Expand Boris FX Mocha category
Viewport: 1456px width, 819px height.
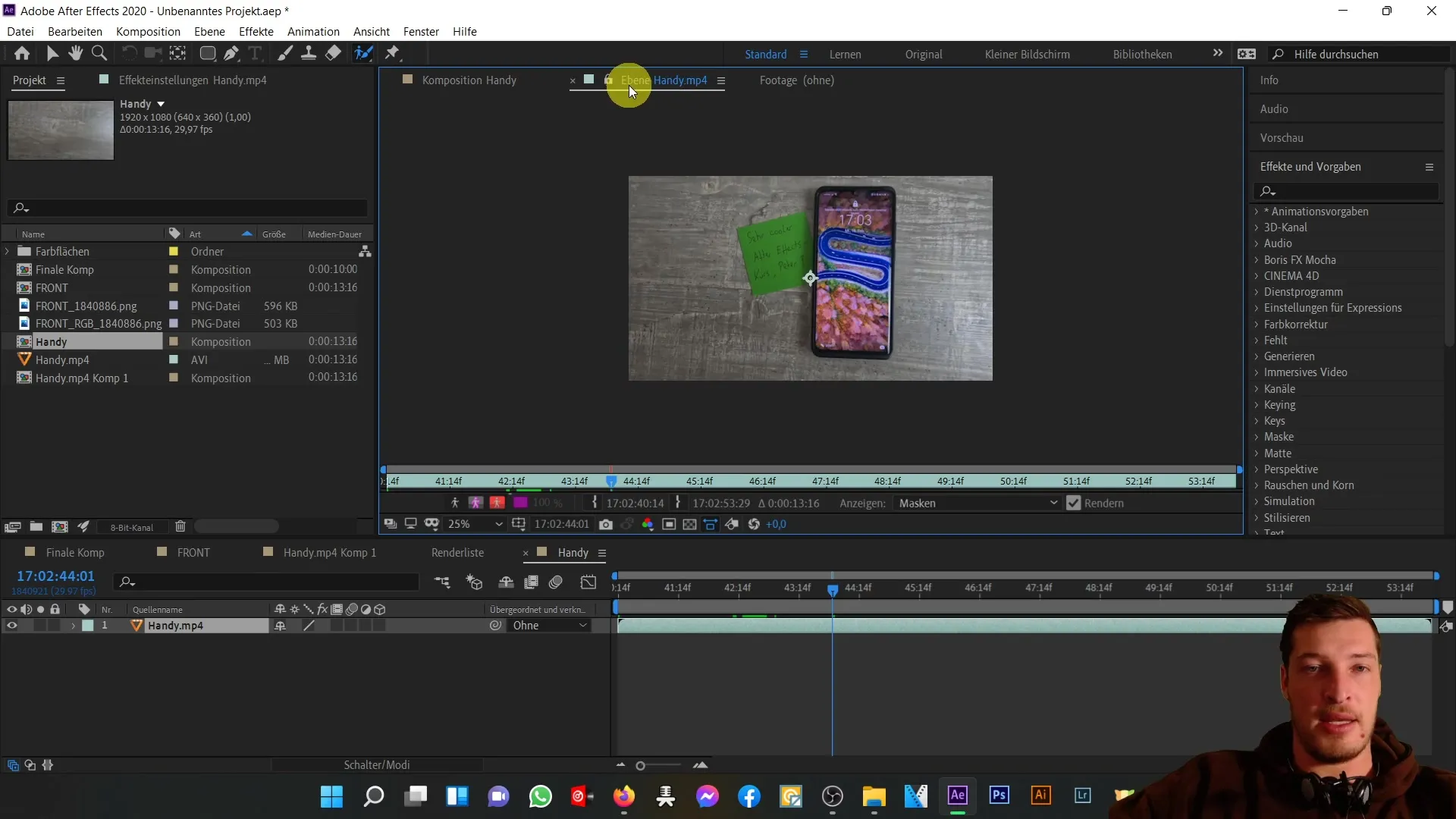[x=1257, y=260]
